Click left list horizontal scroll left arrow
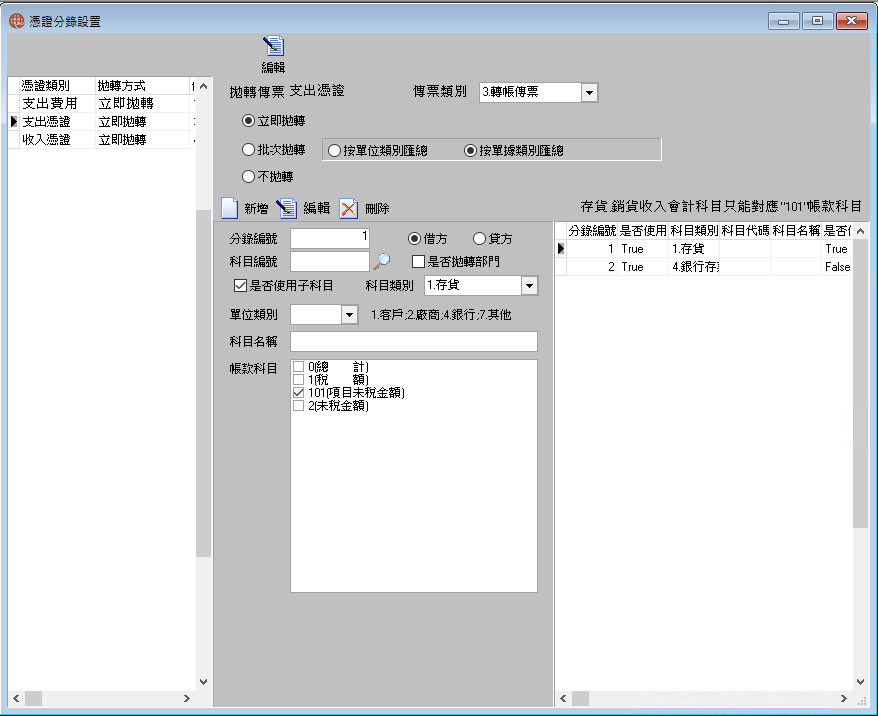878x716 pixels. 16,698
